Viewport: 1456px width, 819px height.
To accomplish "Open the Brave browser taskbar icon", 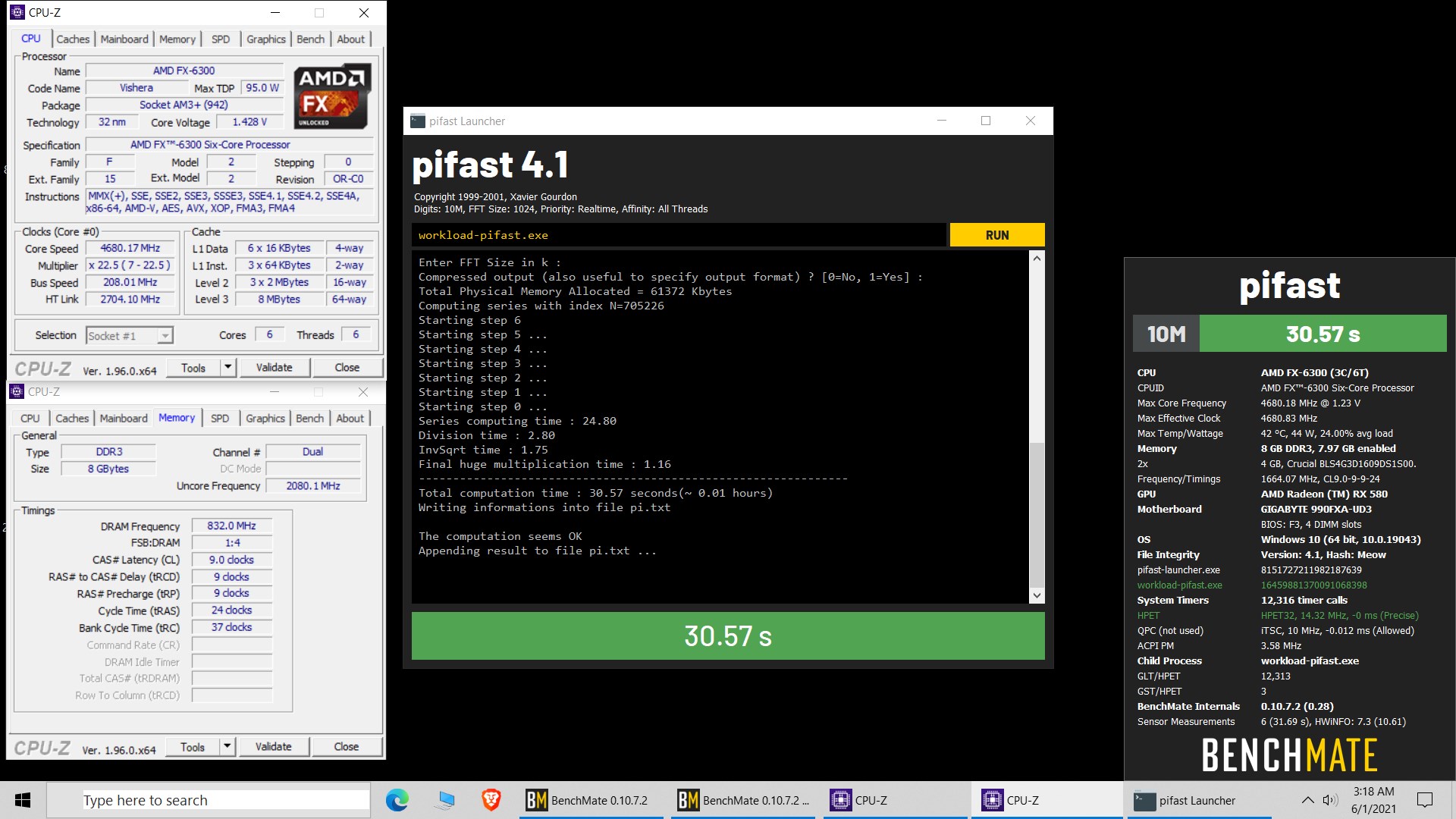I will (491, 800).
